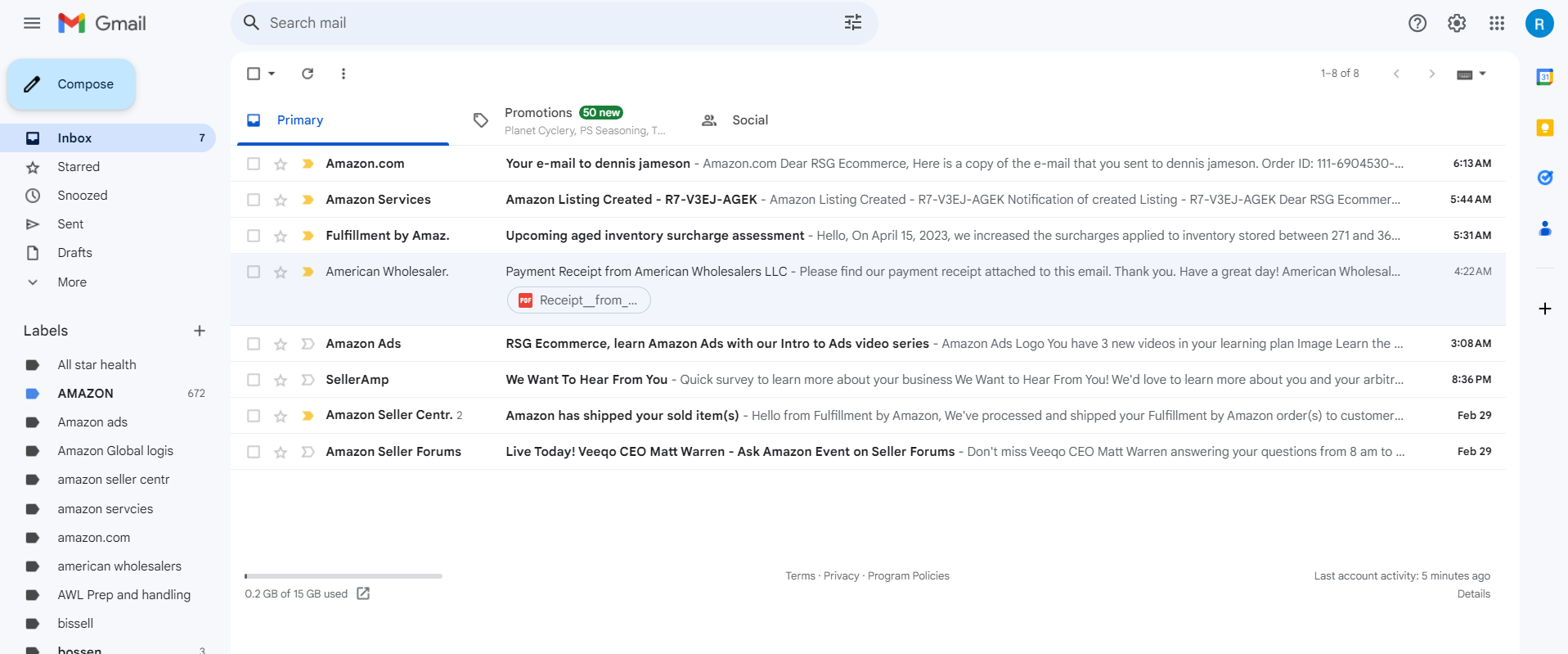1568x654 pixels.
Task: Open the Drafts folder
Action: click(108, 252)
